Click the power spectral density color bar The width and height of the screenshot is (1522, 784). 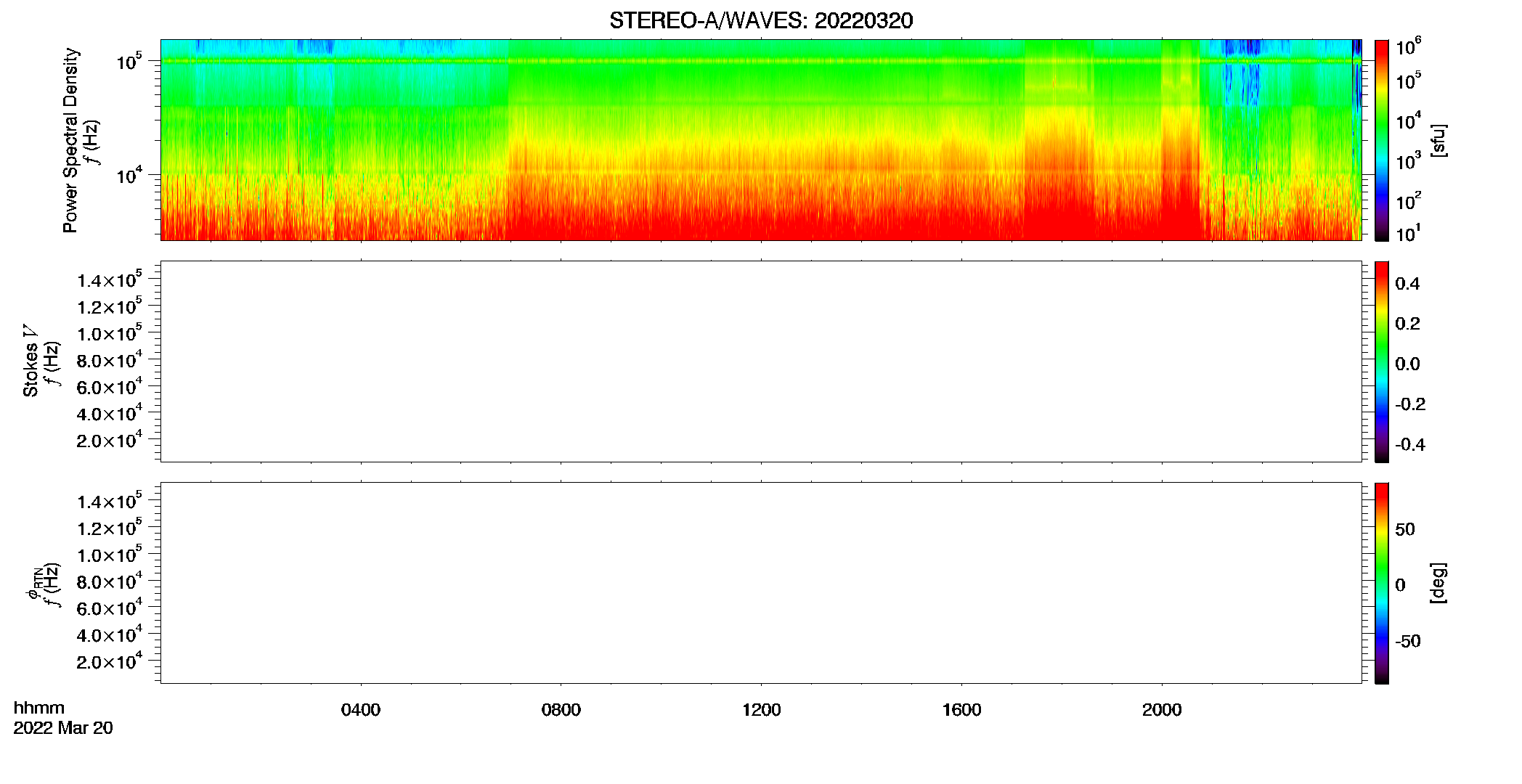[1382, 140]
